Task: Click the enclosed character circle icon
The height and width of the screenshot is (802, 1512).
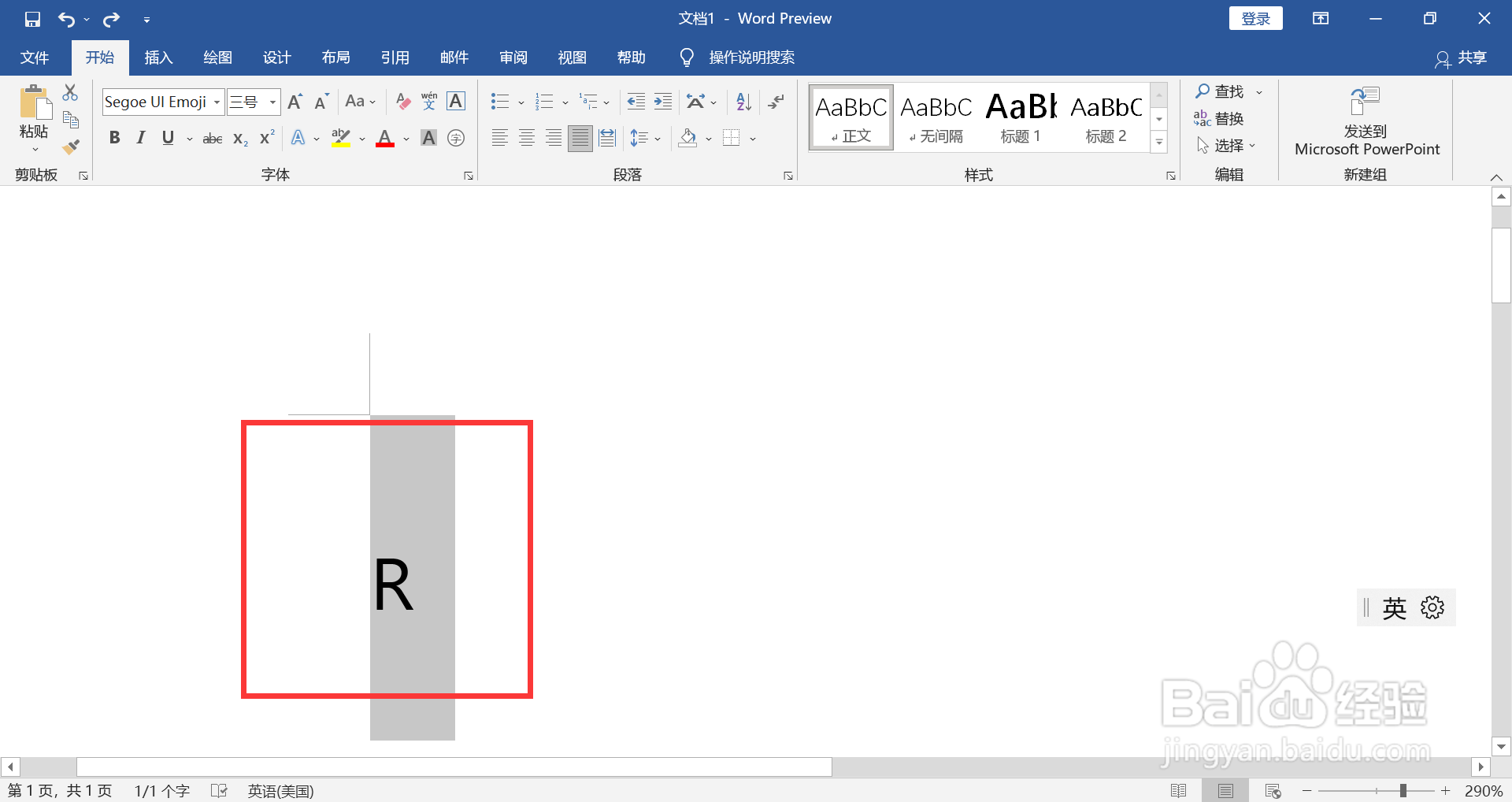Action: pyautogui.click(x=456, y=139)
